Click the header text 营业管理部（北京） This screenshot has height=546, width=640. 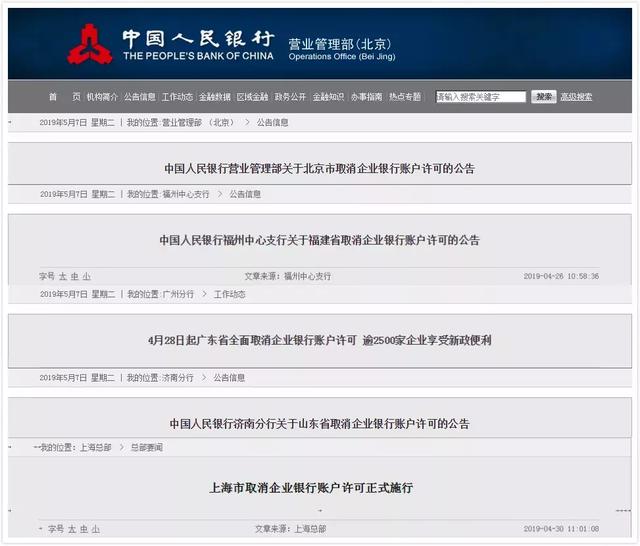coord(340,44)
